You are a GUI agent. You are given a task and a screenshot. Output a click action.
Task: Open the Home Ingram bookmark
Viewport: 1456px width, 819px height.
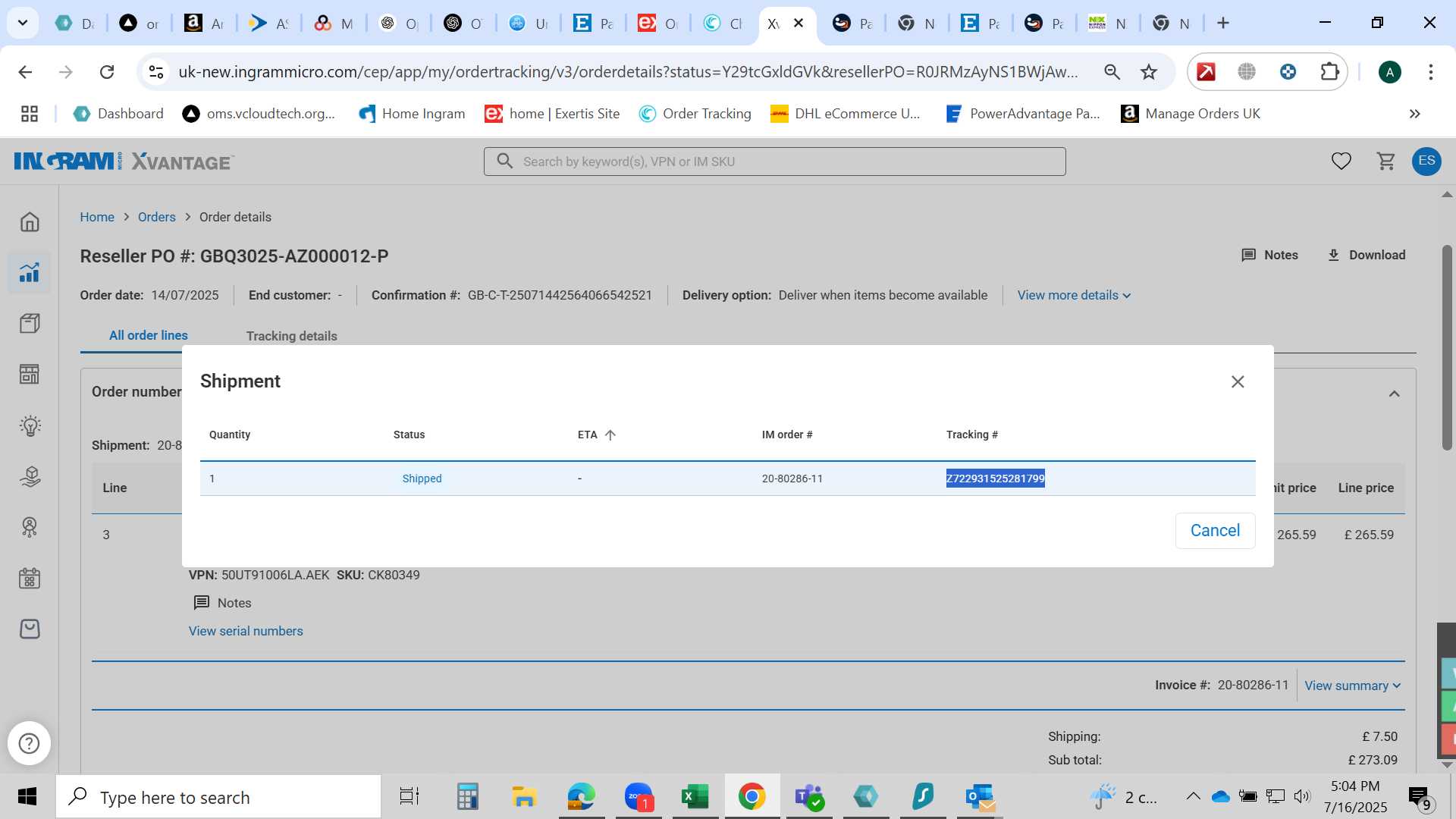pos(412,114)
